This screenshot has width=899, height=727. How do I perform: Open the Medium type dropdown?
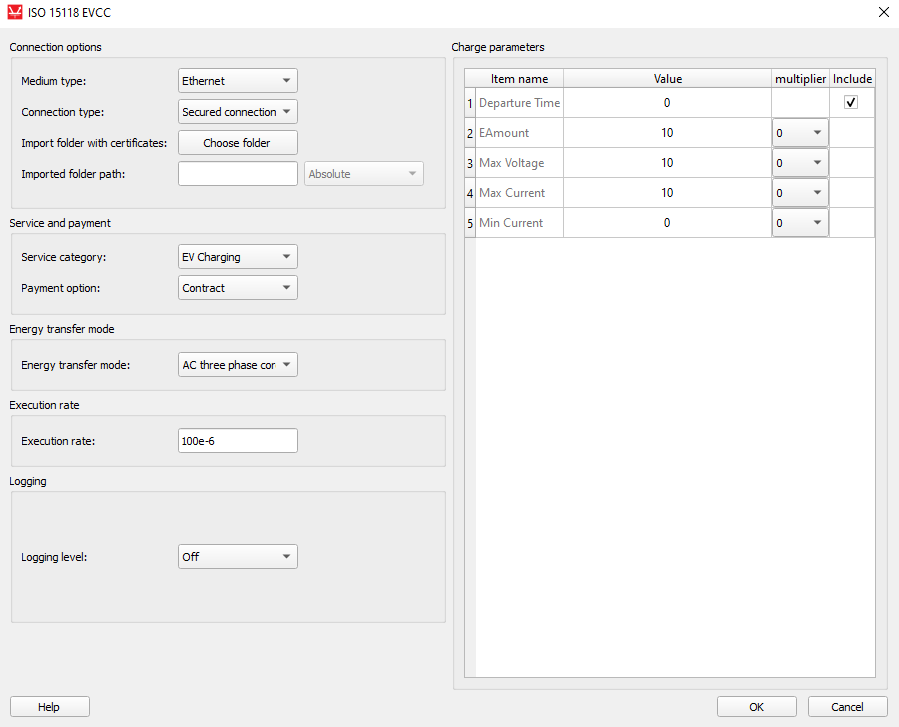[237, 81]
